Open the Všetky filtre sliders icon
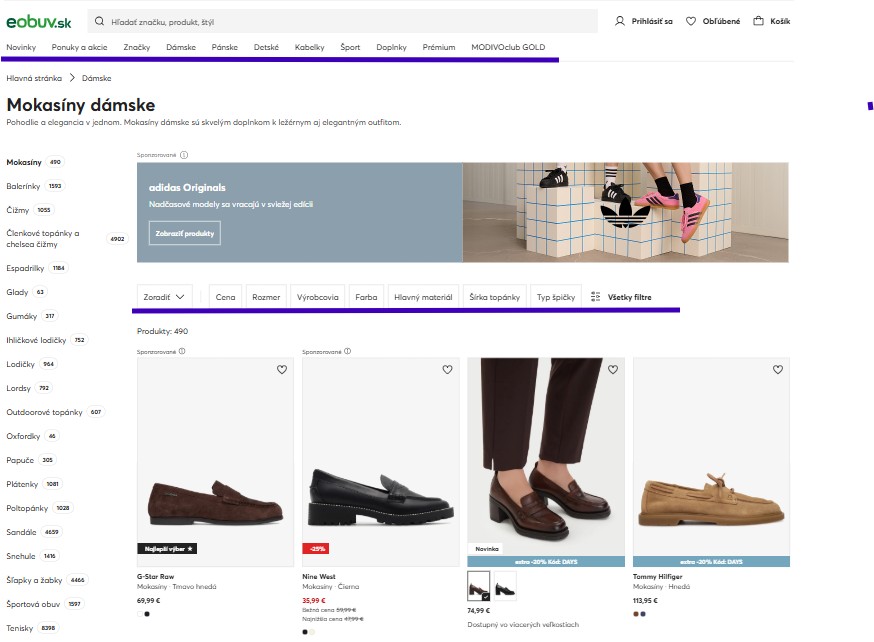 point(595,296)
